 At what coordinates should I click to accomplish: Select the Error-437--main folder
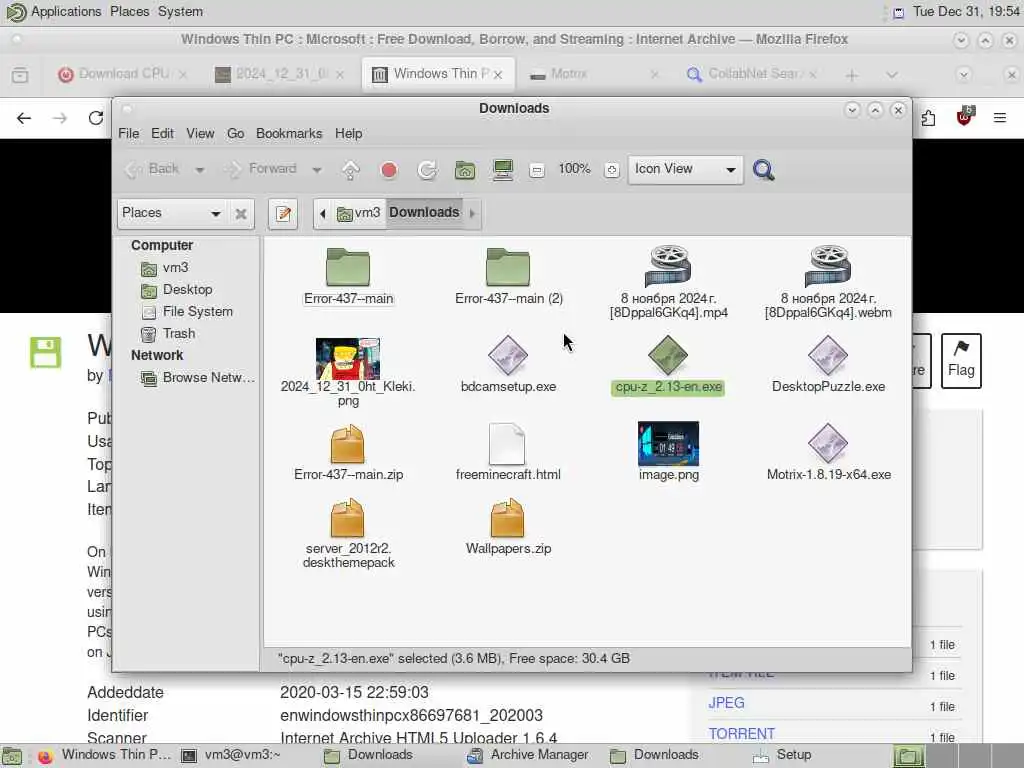348,276
